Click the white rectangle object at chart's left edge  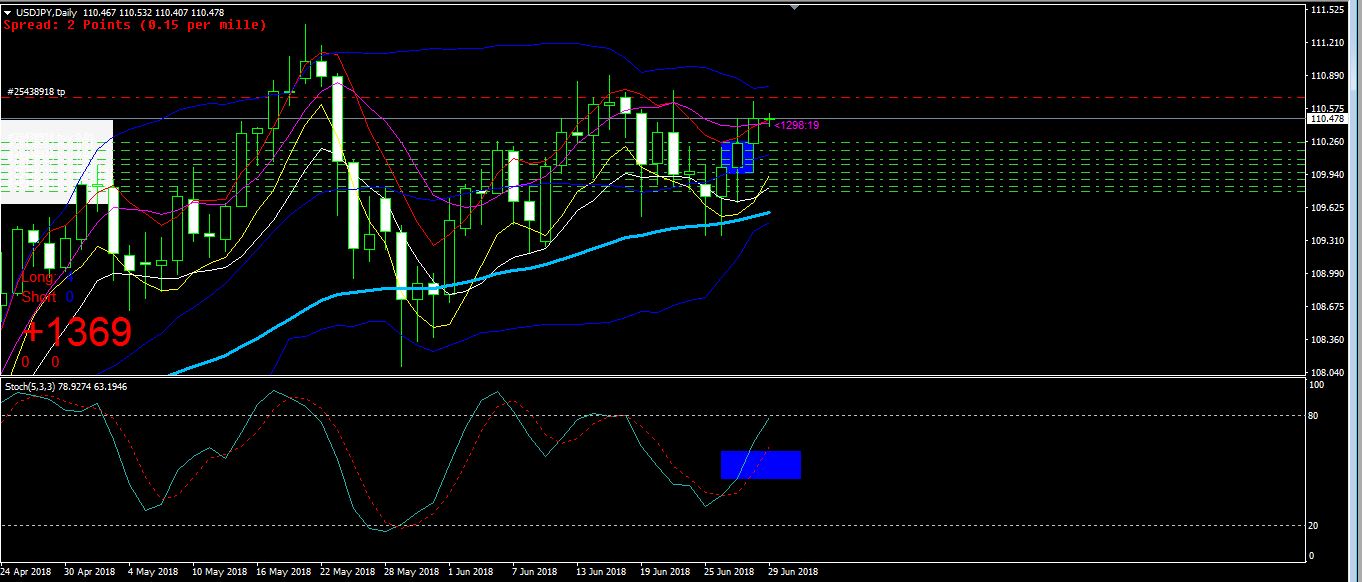pos(56,162)
